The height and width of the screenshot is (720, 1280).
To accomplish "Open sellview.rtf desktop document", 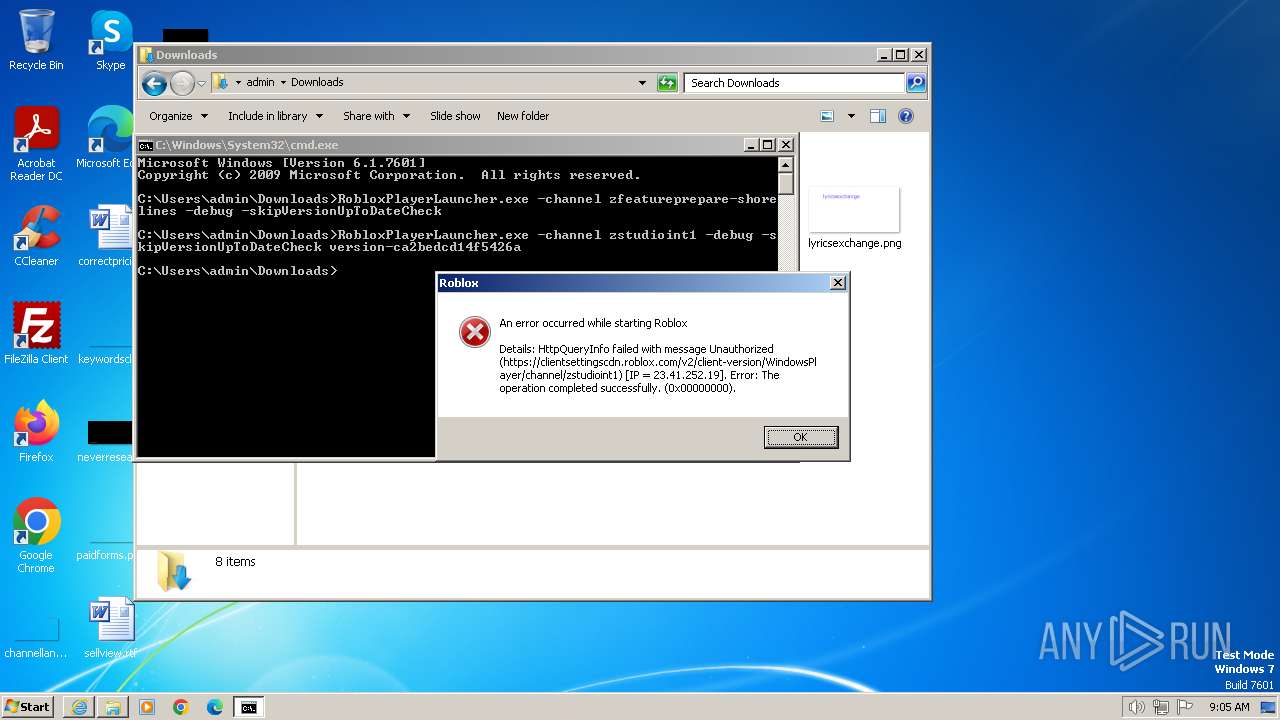I will [110, 628].
